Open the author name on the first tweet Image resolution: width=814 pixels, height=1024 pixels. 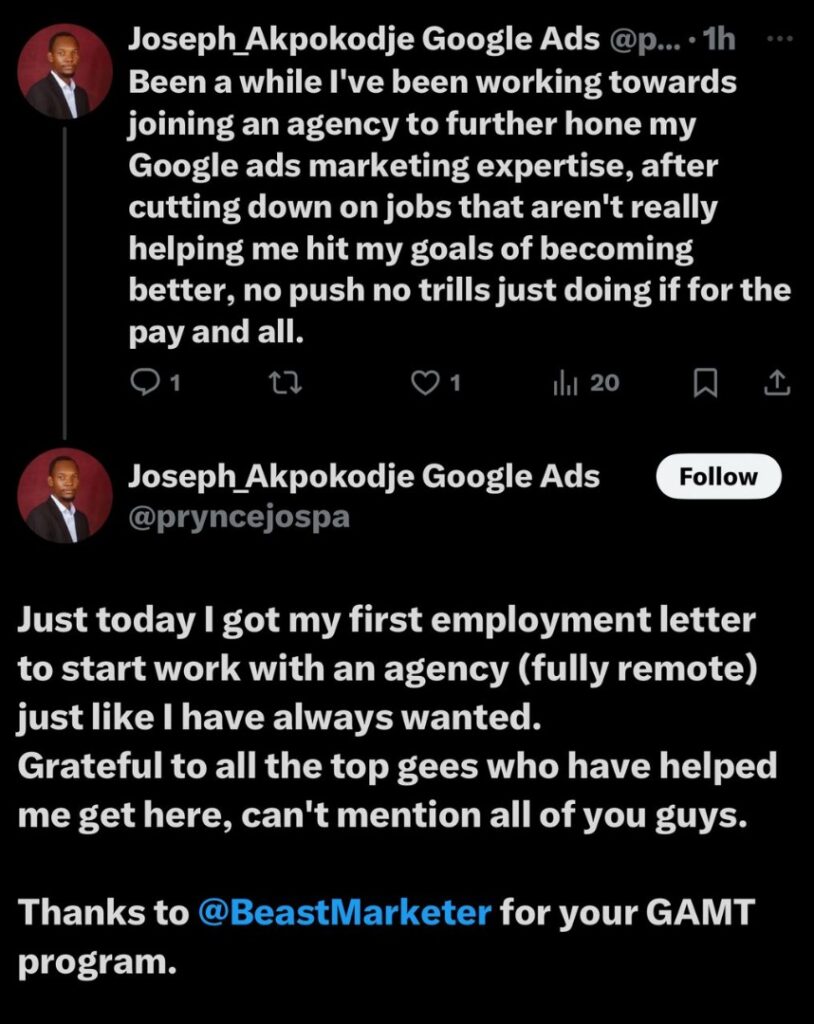364,40
